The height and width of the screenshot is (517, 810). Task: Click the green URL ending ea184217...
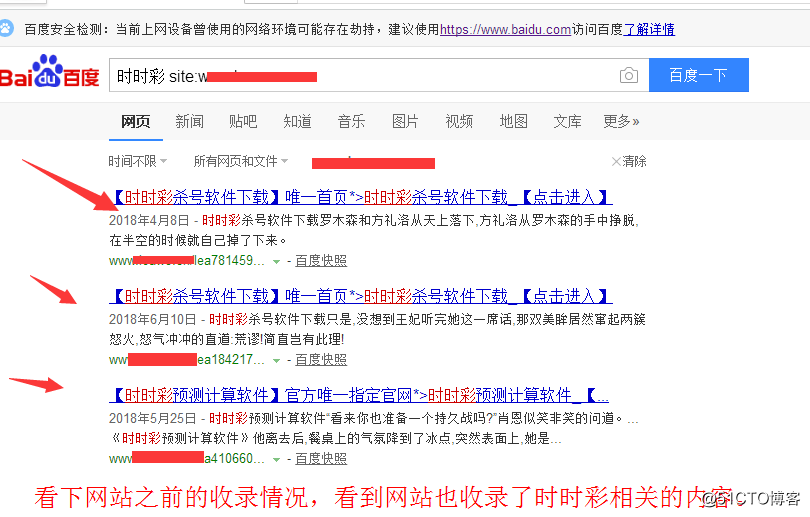(186, 359)
